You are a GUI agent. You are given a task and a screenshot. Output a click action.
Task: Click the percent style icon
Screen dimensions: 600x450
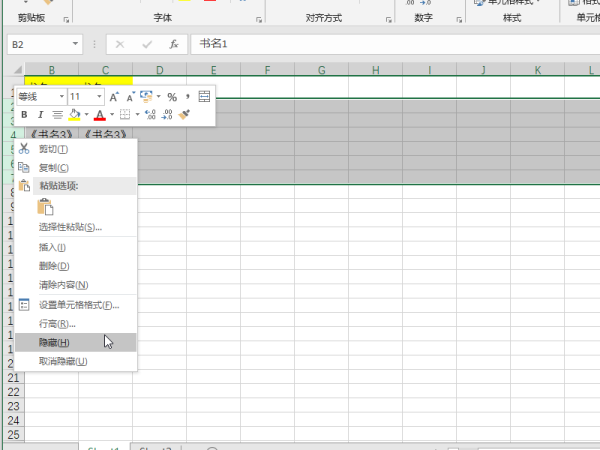[x=172, y=97]
